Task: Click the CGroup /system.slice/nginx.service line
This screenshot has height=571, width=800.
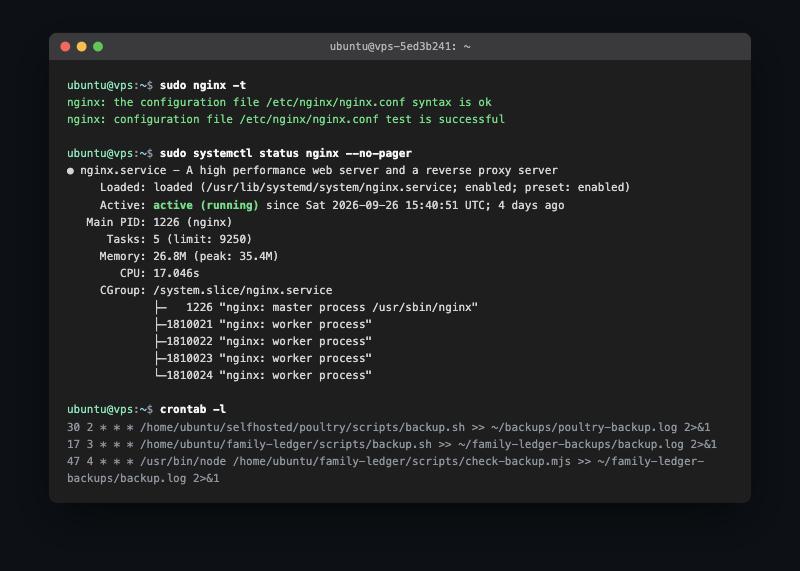Action: click(216, 290)
